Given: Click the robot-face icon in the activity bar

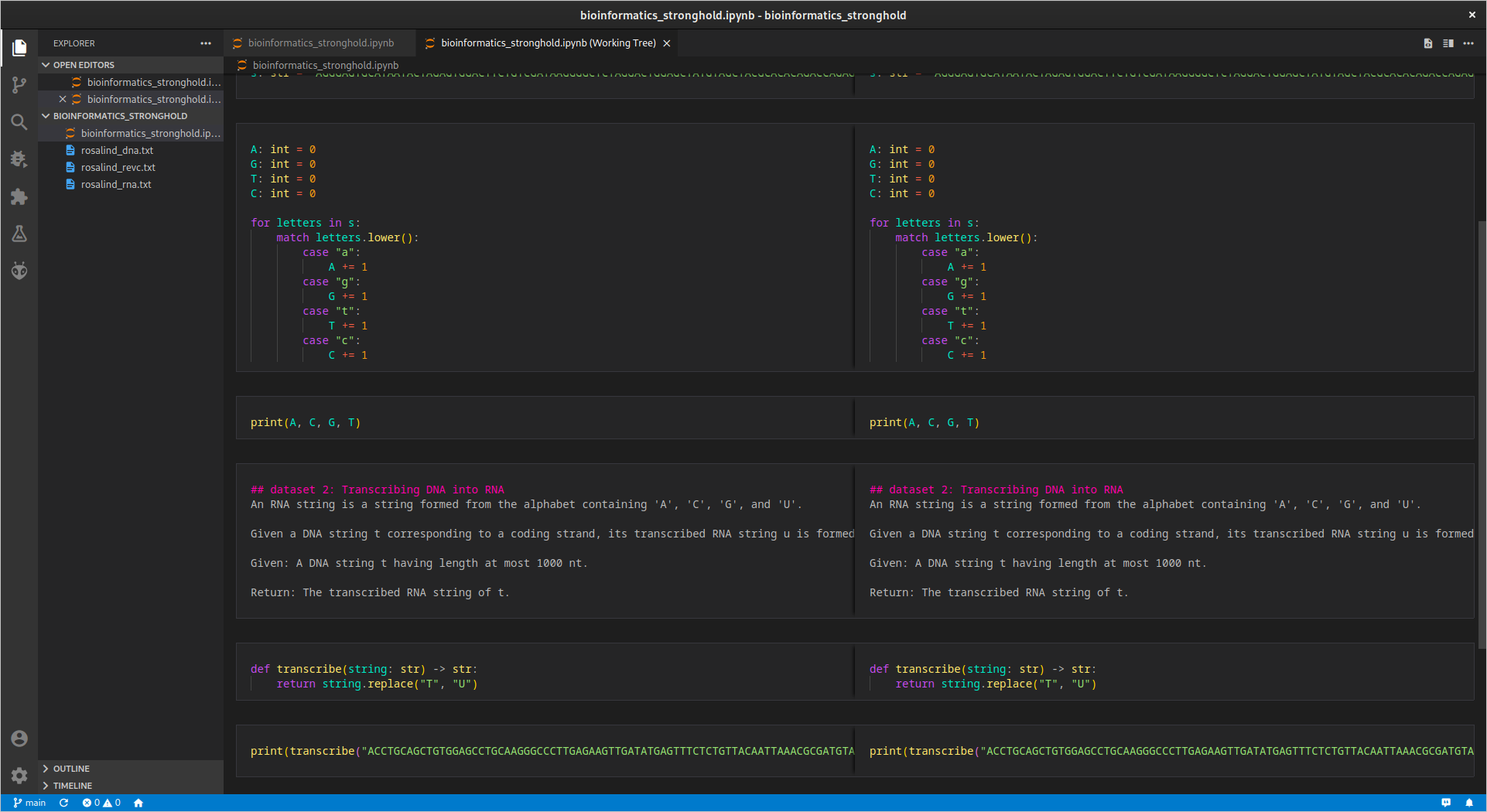Looking at the screenshot, I should pyautogui.click(x=19, y=271).
